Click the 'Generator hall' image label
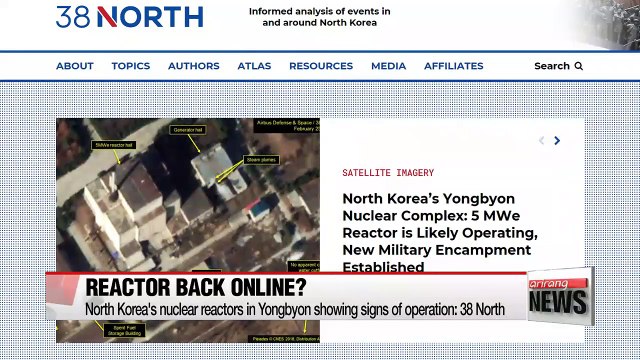Image resolution: width=640 pixels, height=360 pixels. 188,130
